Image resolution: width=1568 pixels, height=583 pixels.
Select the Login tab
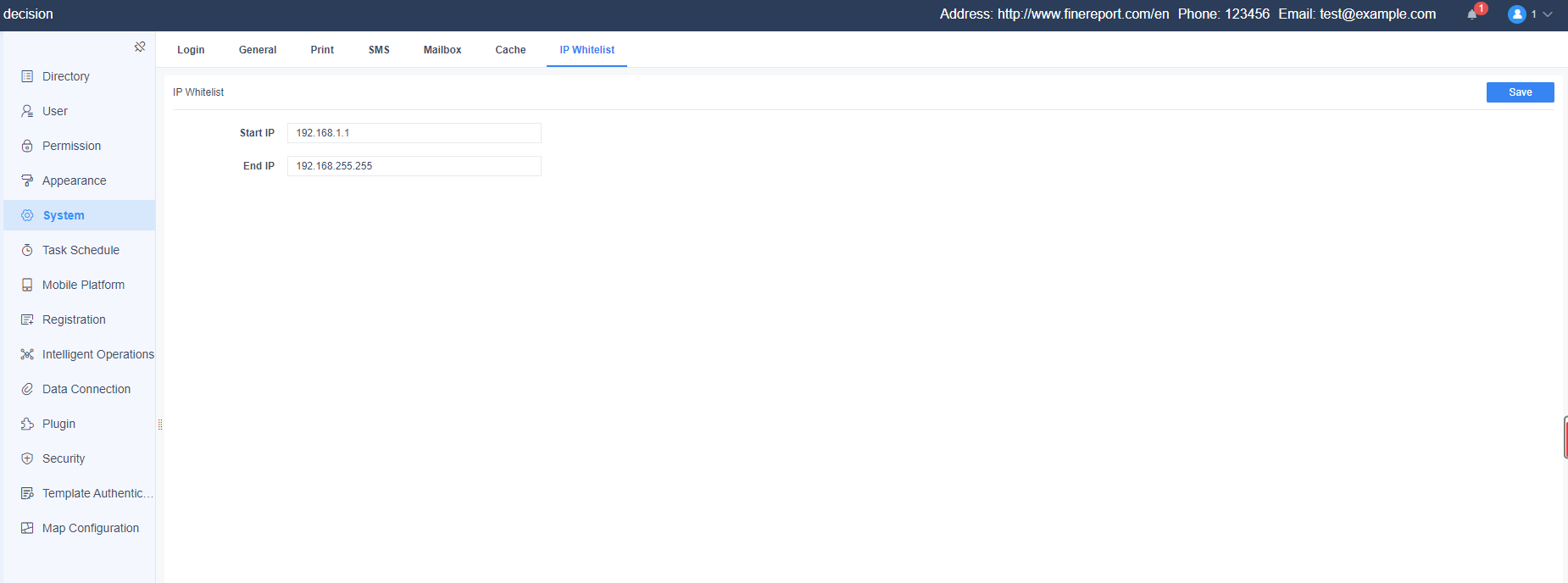pos(191,50)
